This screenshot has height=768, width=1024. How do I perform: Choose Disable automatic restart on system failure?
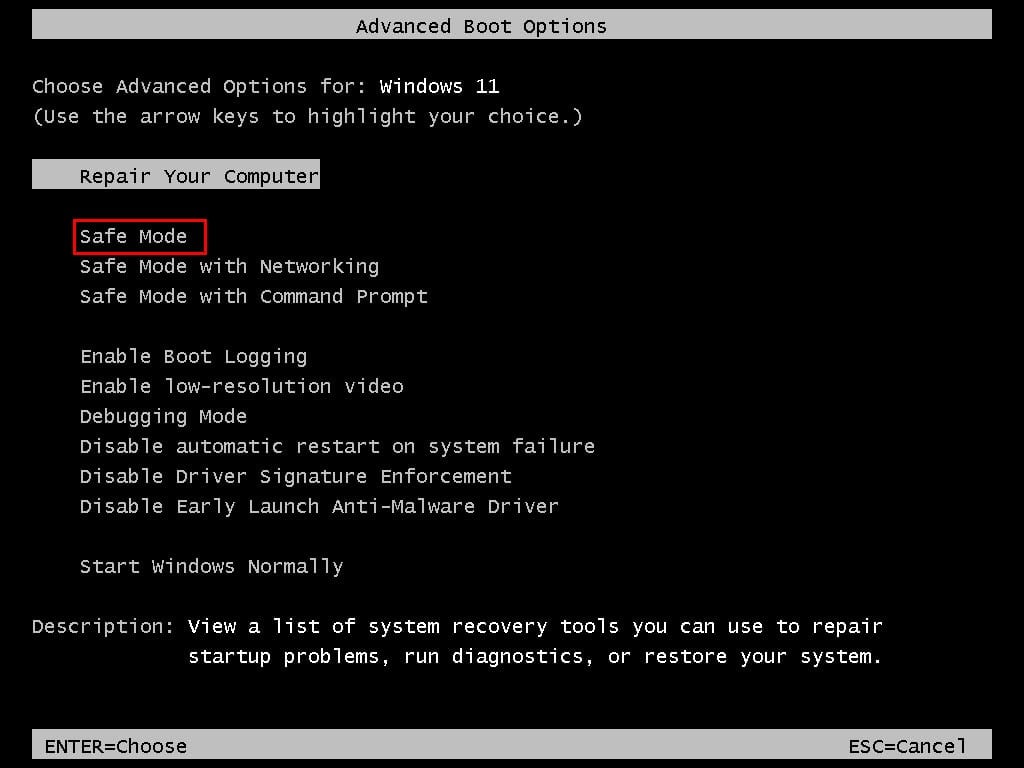click(x=337, y=447)
